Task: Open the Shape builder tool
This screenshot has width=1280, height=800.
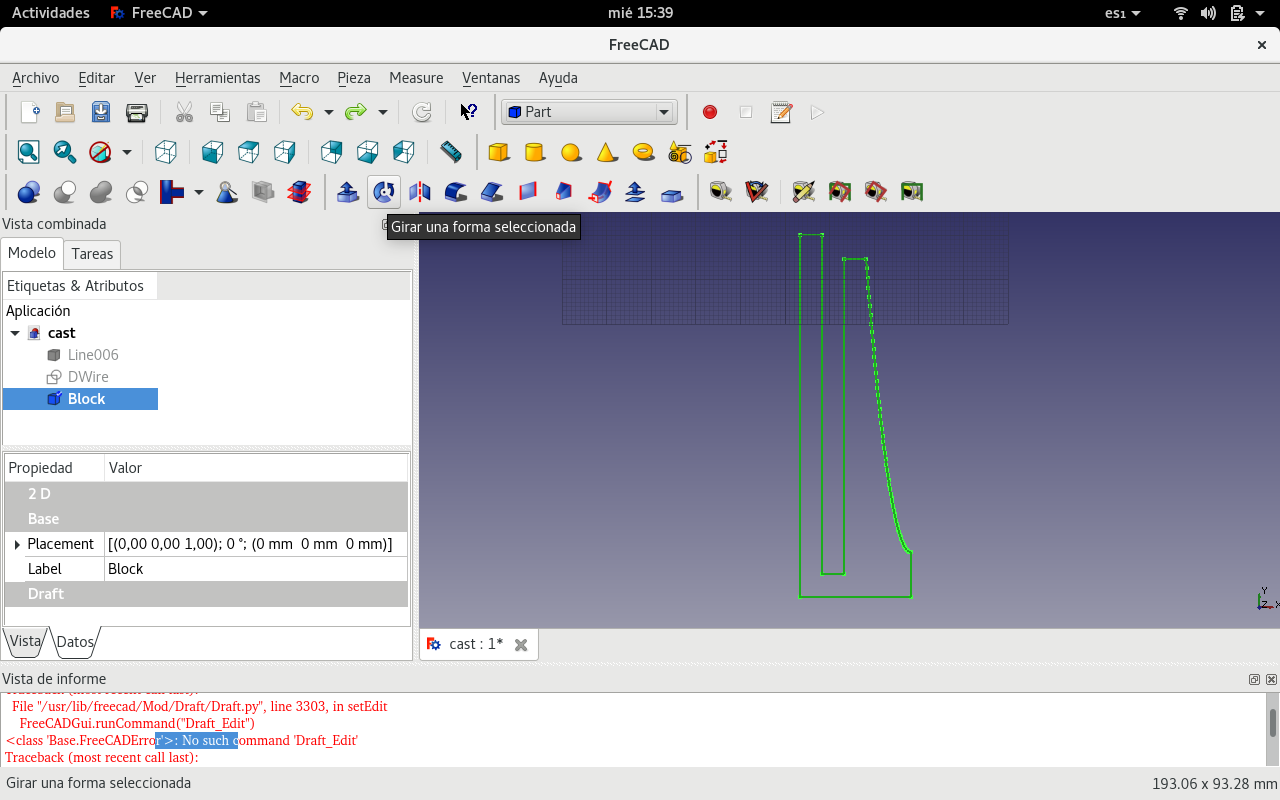Action: click(x=716, y=152)
